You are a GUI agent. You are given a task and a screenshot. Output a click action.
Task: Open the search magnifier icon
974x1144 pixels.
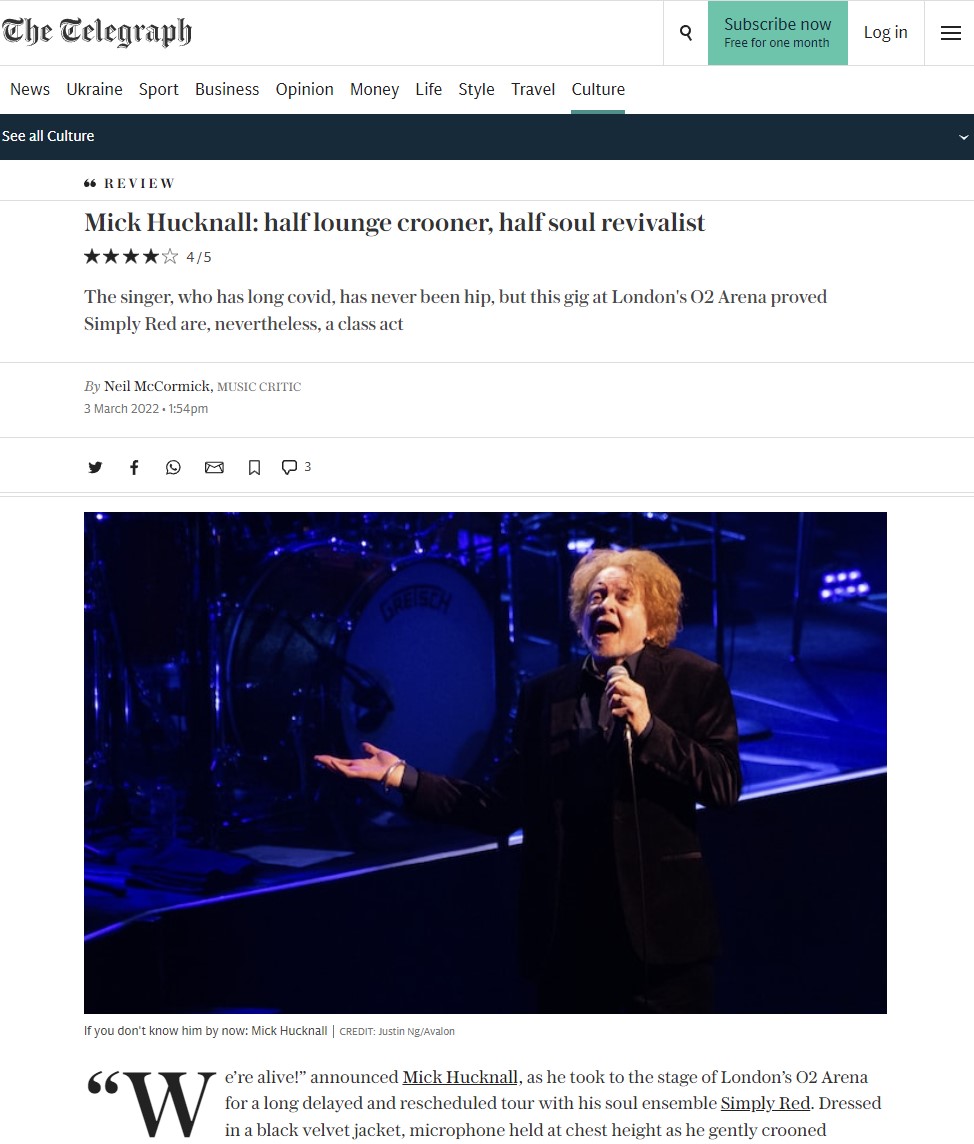(685, 33)
